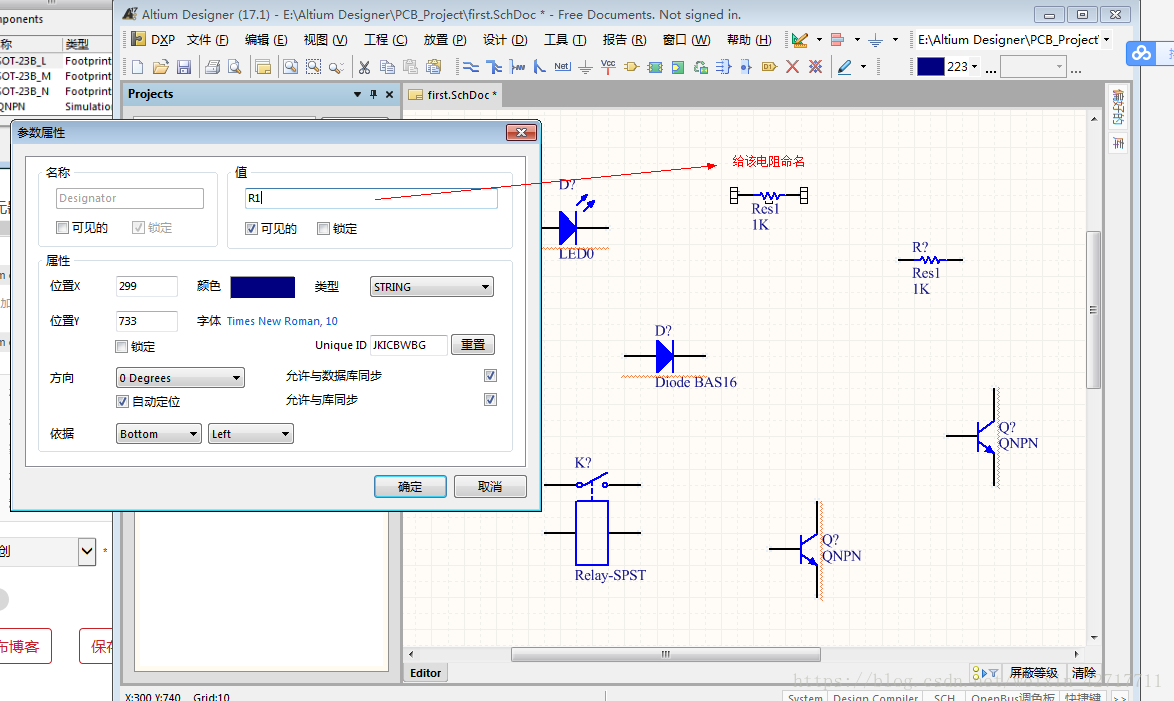The height and width of the screenshot is (701, 1174).
Task: Click the 屏蔽等级 button
Action: point(1033,673)
